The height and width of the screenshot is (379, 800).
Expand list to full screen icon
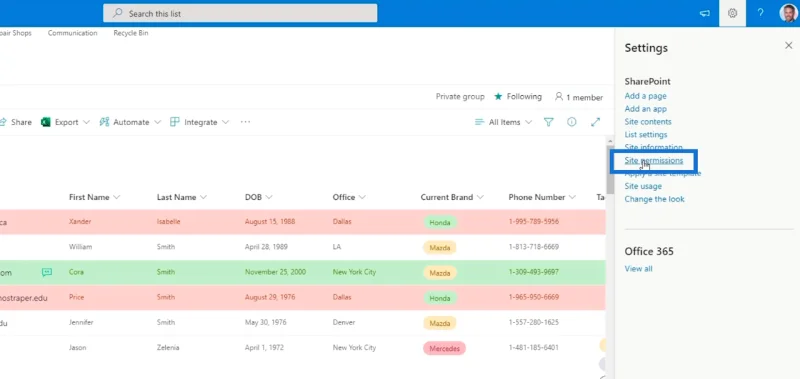(x=595, y=122)
